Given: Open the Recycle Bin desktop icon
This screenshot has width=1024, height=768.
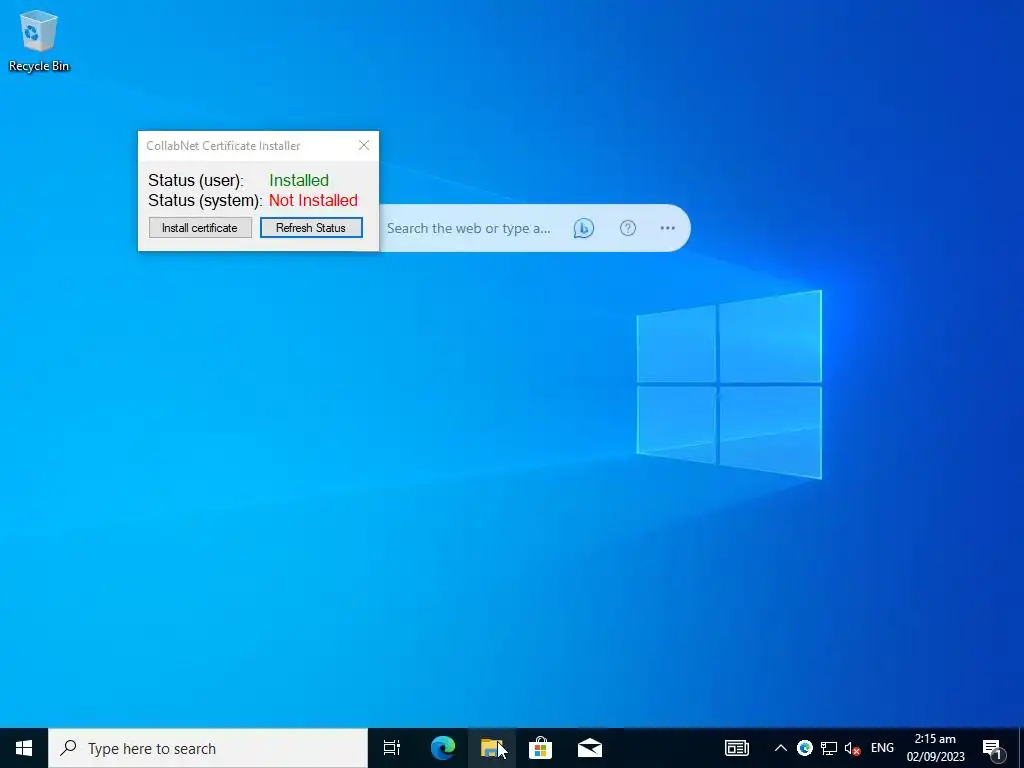Looking at the screenshot, I should (39, 40).
